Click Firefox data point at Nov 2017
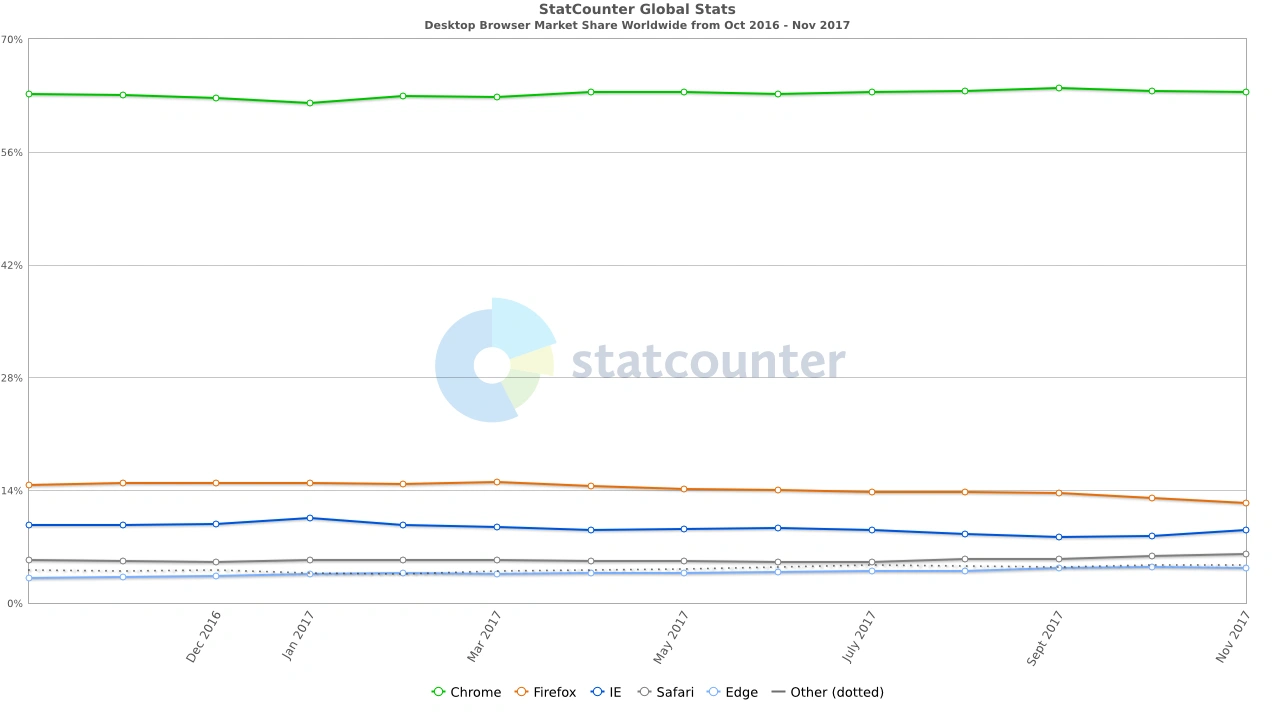 pos(1246,503)
